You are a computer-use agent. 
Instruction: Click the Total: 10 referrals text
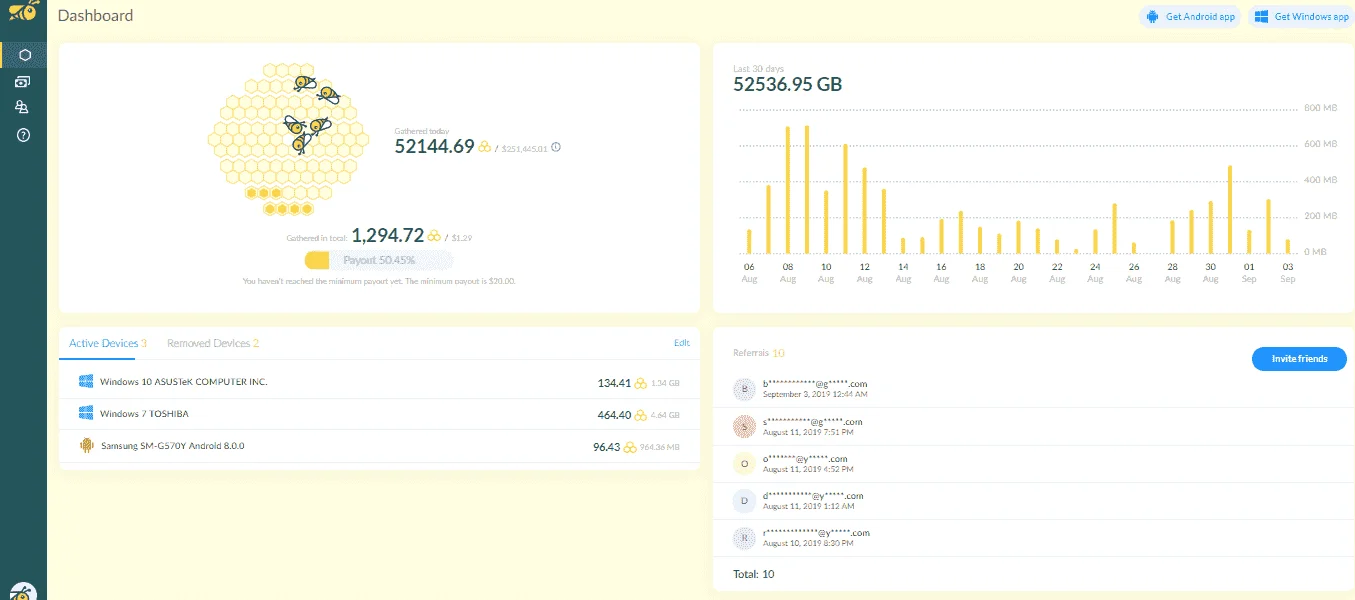point(754,574)
